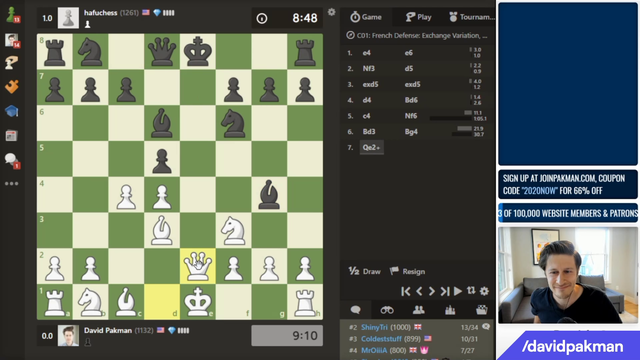Step back one move
The image size is (640, 360).
(x=419, y=291)
